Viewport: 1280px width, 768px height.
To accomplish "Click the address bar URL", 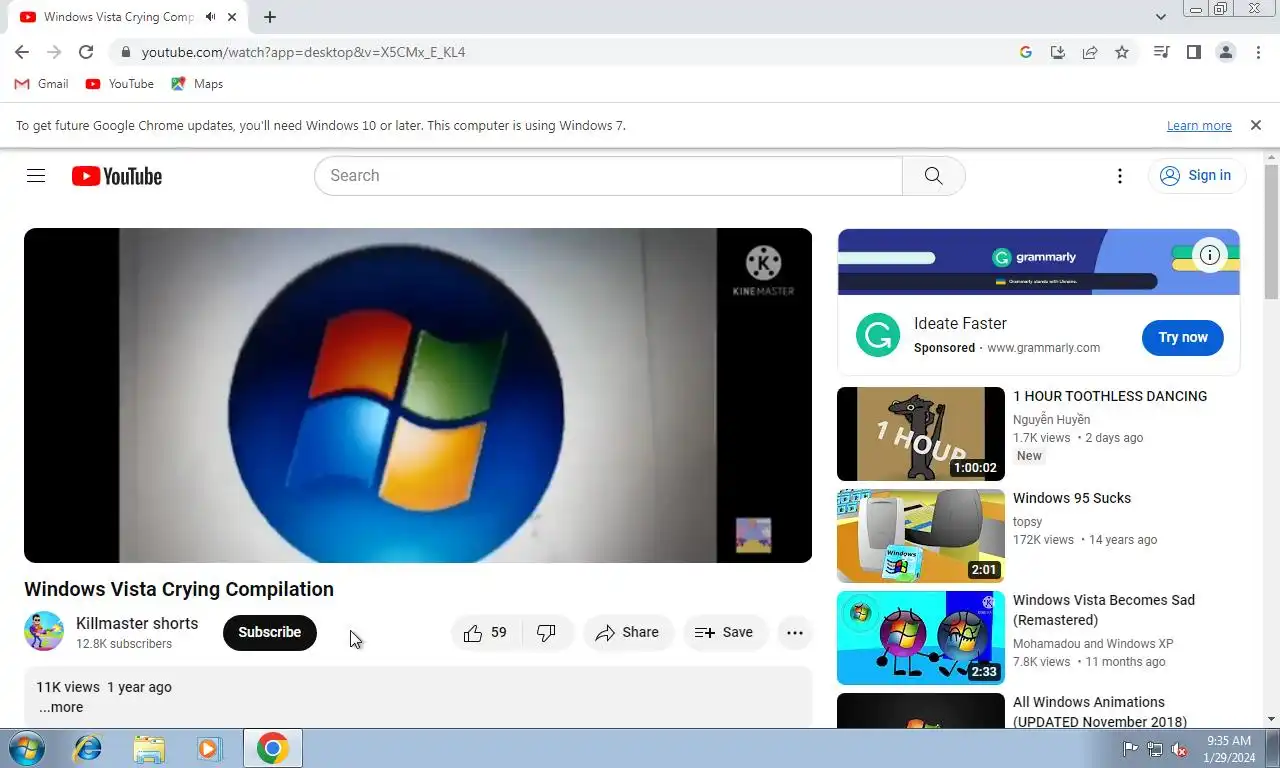I will point(303,52).
